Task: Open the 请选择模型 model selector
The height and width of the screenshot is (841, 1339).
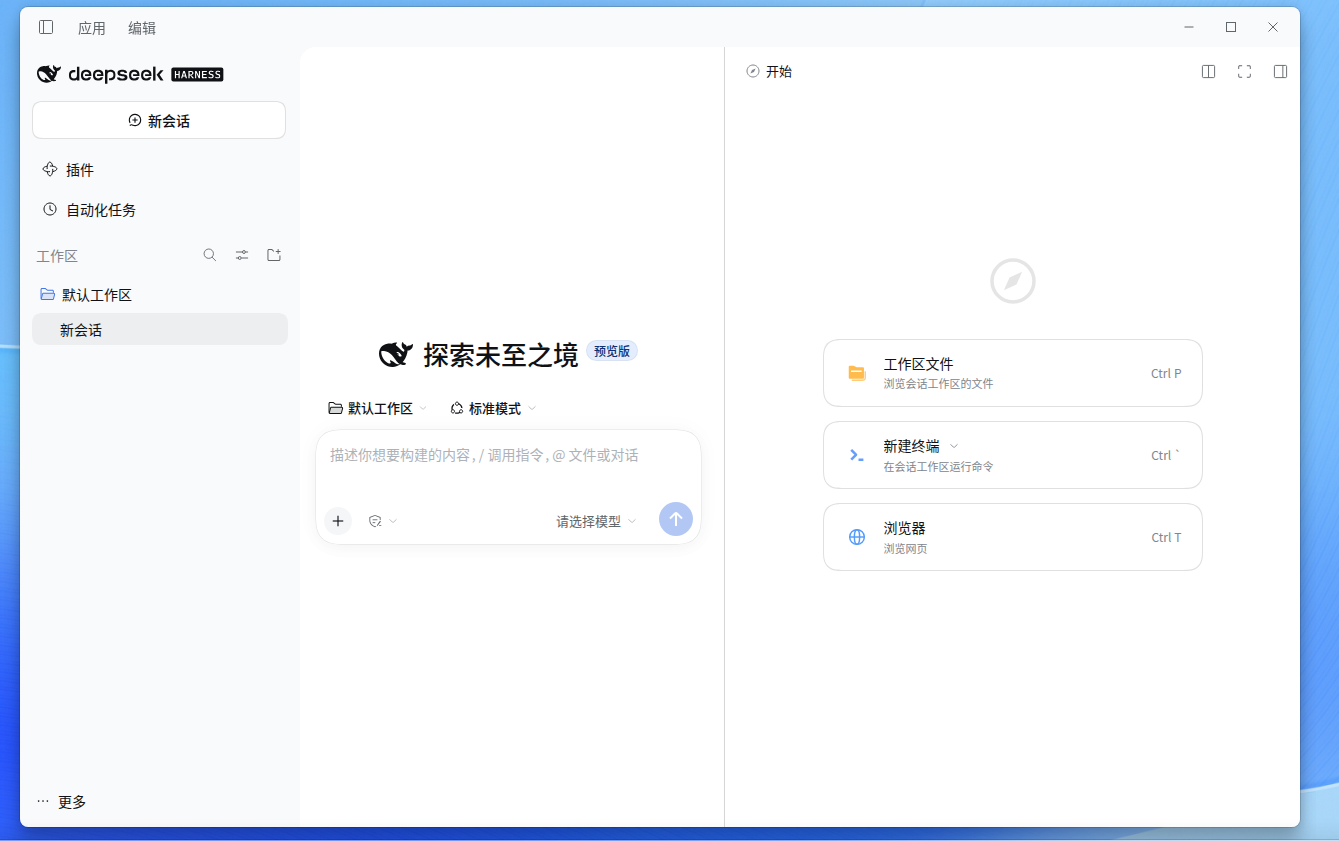Action: coord(596,521)
